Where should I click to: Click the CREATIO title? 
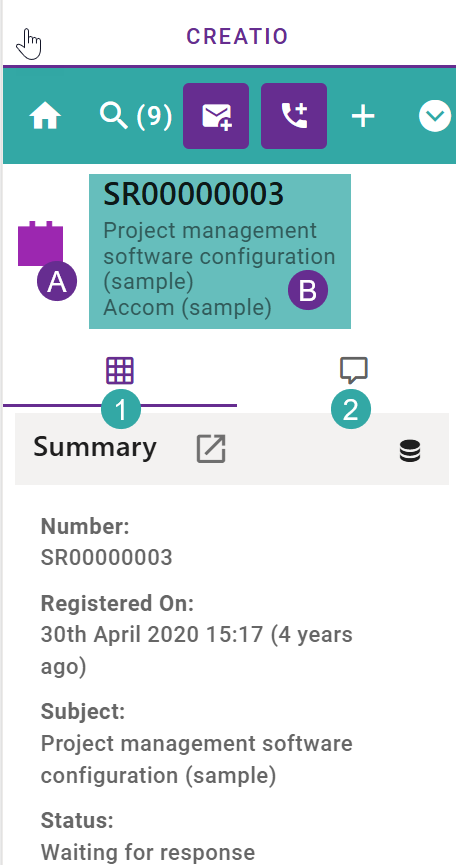tap(237, 36)
